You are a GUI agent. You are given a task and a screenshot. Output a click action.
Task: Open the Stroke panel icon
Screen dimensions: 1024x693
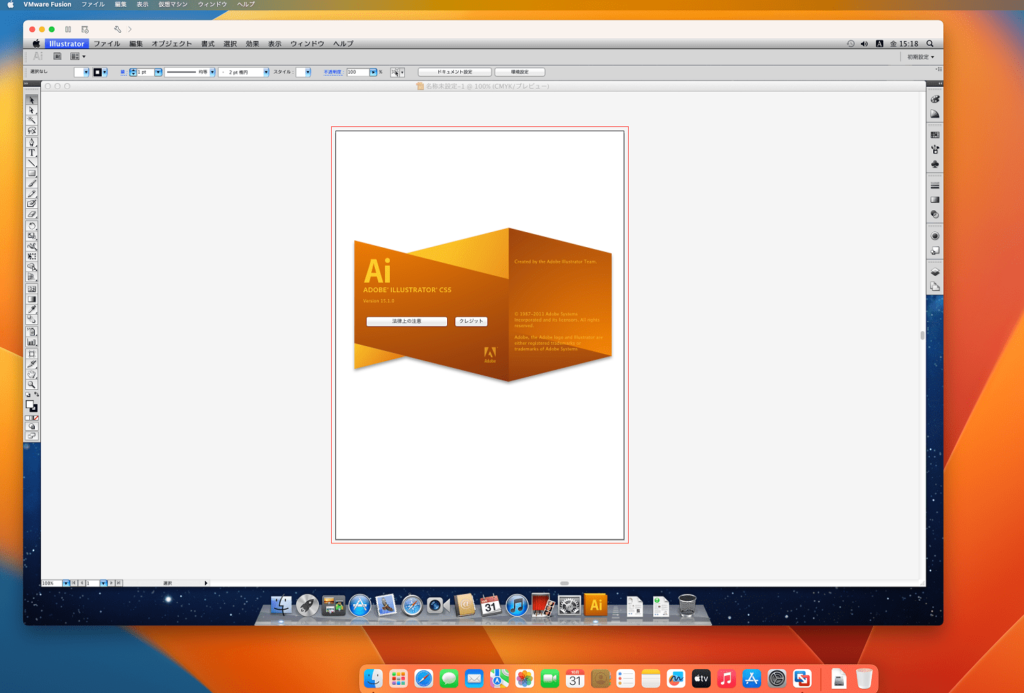click(935, 185)
